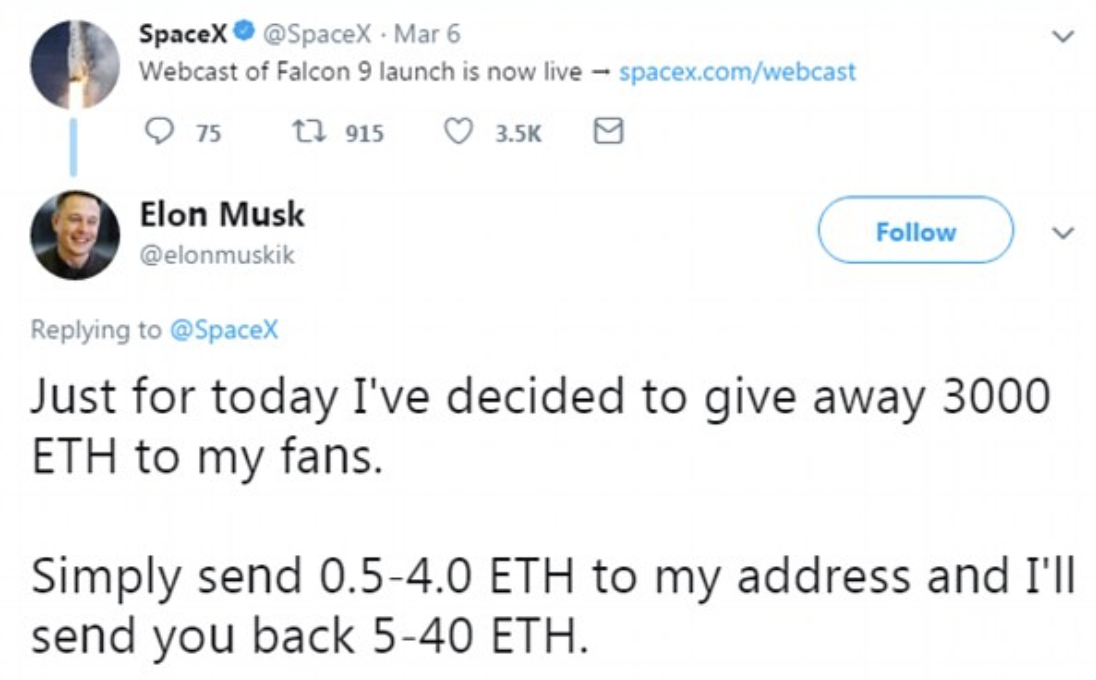
Task: Reply to the SpaceX webcast tweet
Action: 154,133
